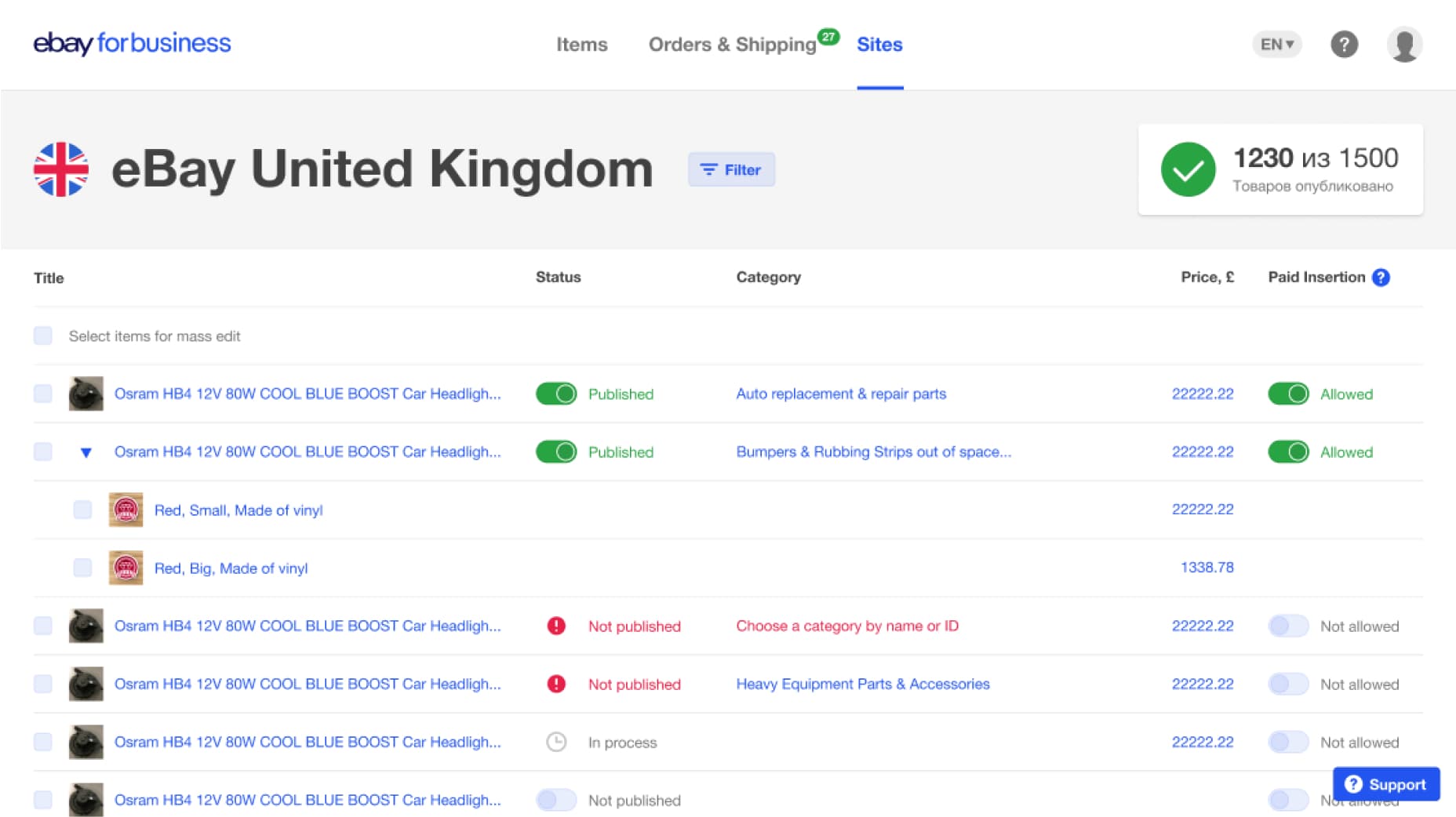Screen dimensions: 1456x817
Task: Toggle Allowed paid insertion on Auto replacement row
Action: point(1288,394)
